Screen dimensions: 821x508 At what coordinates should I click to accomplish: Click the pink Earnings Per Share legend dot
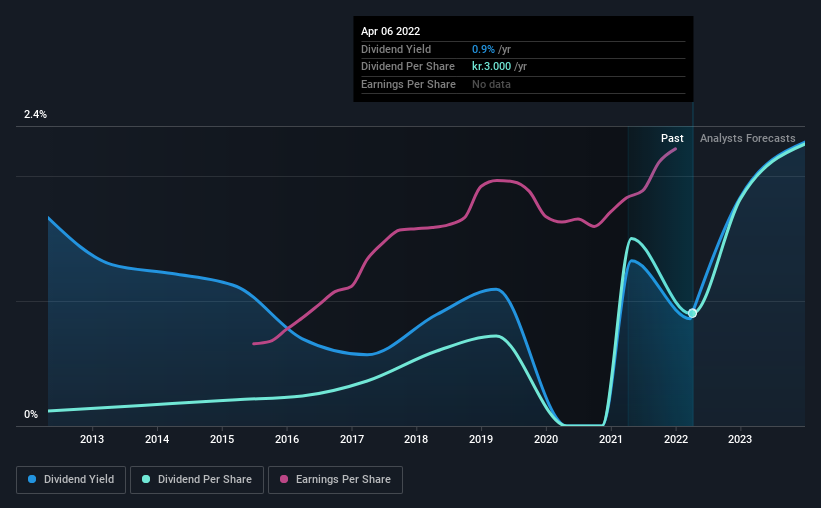(284, 479)
